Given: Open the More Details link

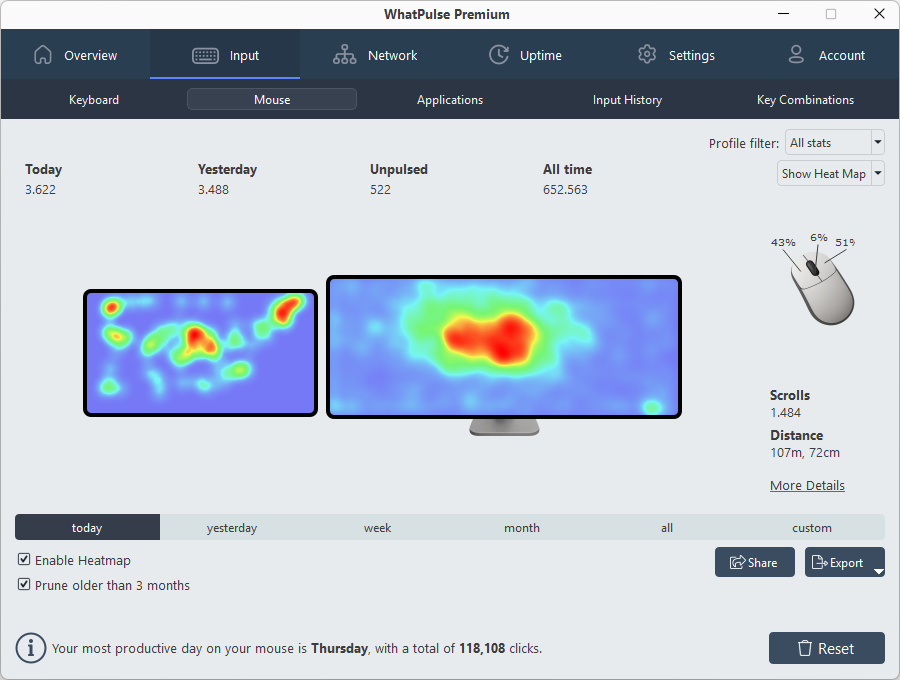Looking at the screenshot, I should coord(807,485).
